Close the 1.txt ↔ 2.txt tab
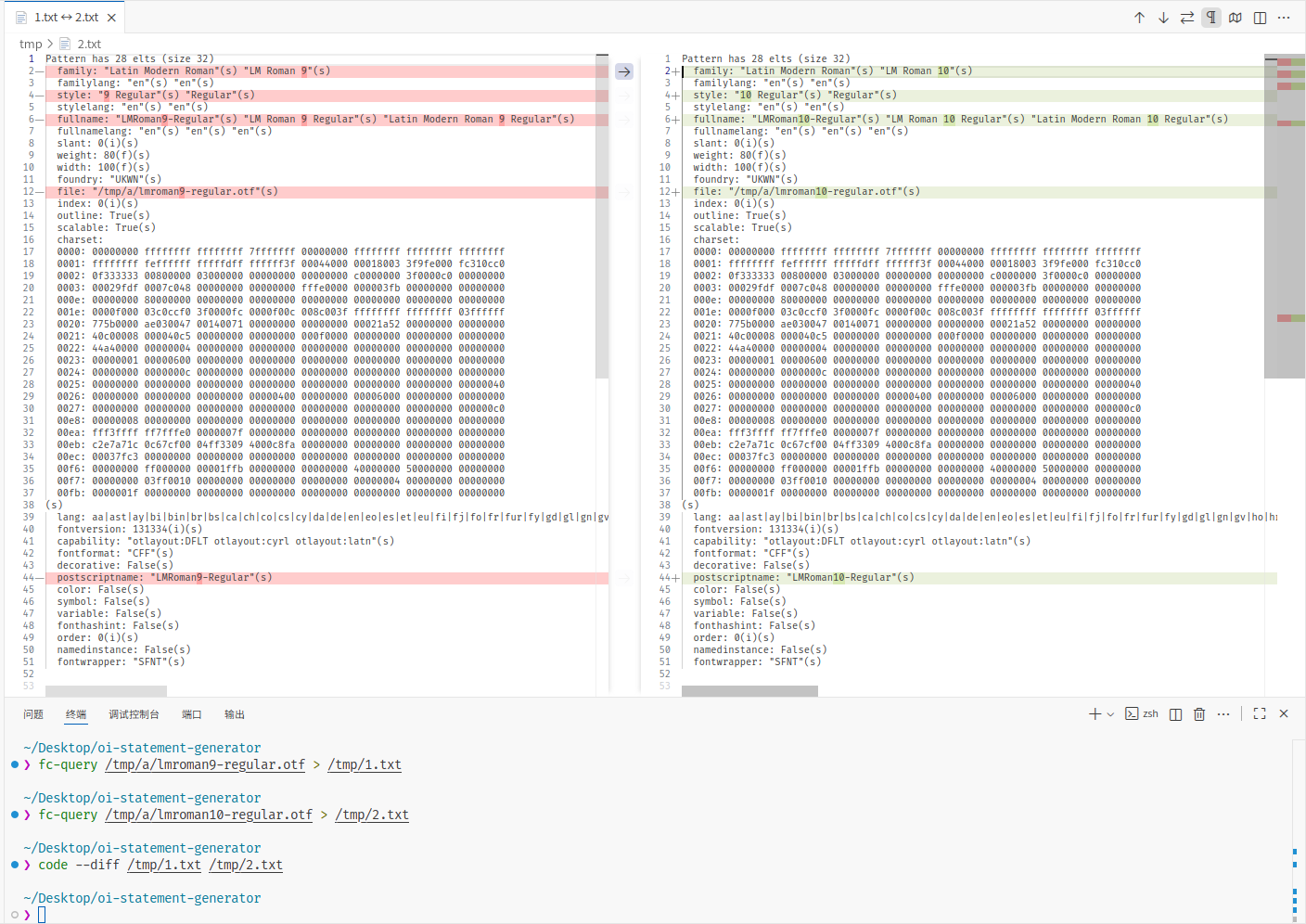Screen dimensions: 1306x924 click(x=111, y=18)
